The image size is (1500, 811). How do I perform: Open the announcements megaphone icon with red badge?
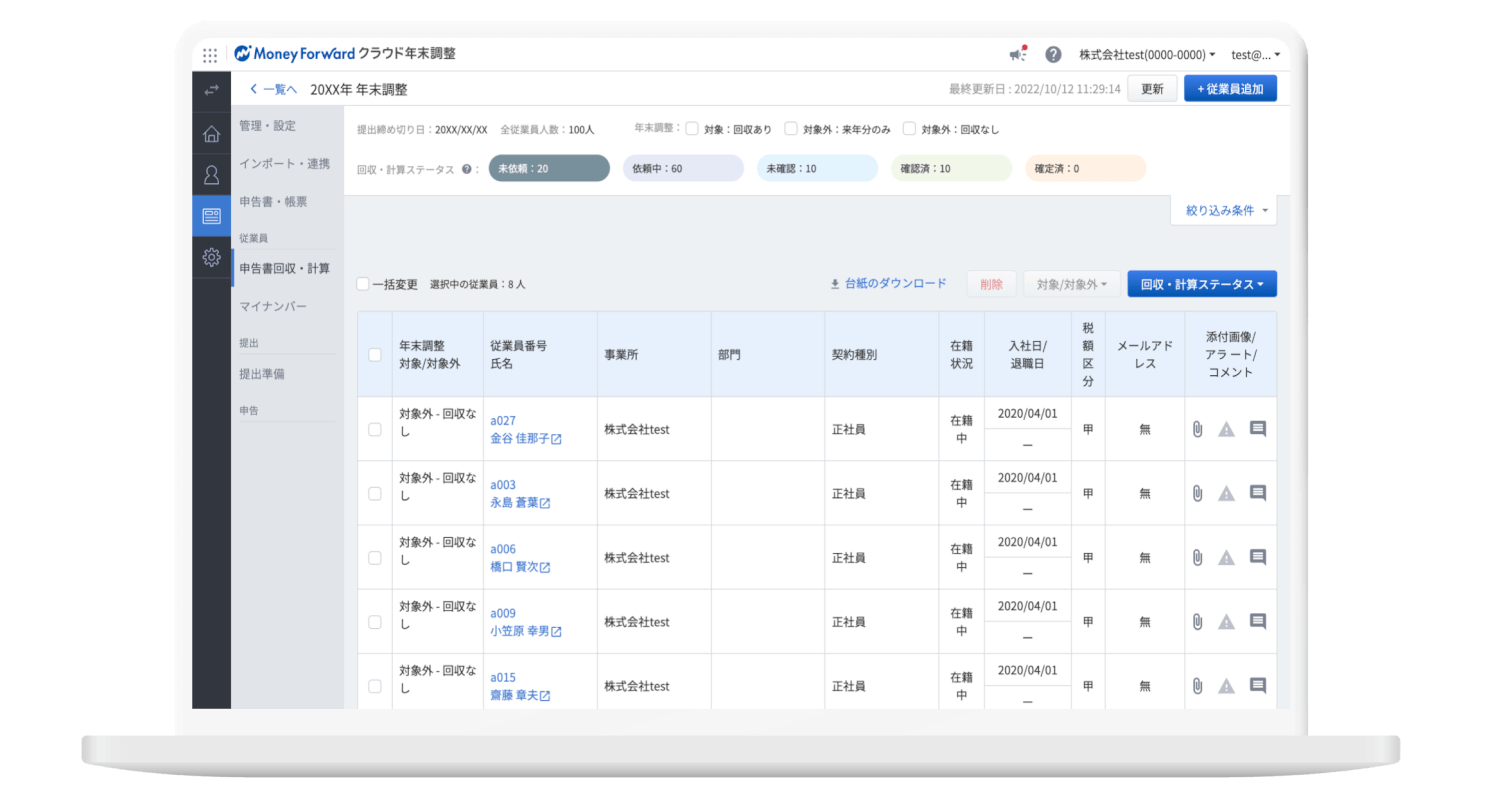pos(1018,54)
